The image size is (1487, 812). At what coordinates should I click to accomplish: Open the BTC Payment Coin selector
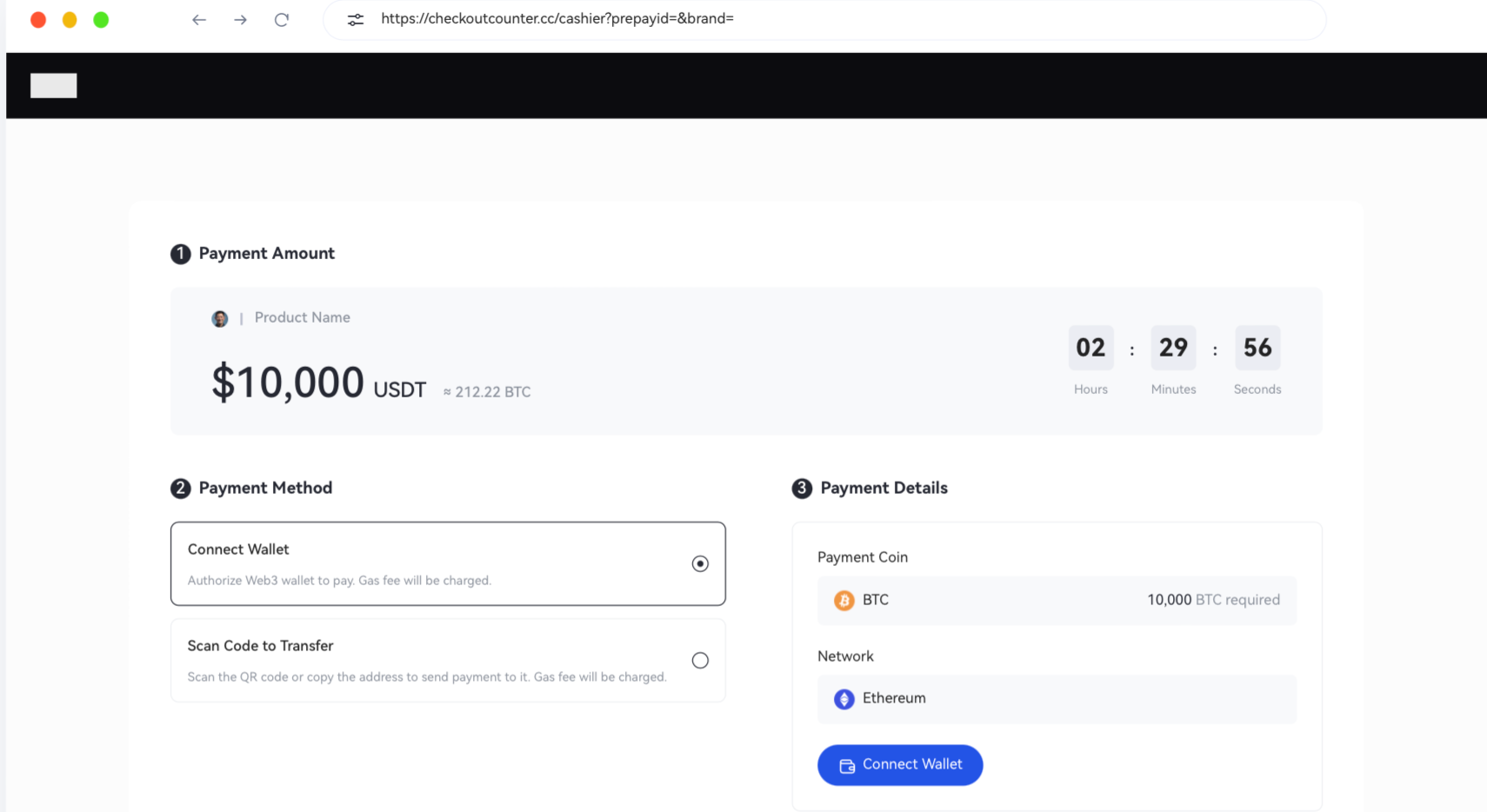click(1057, 601)
